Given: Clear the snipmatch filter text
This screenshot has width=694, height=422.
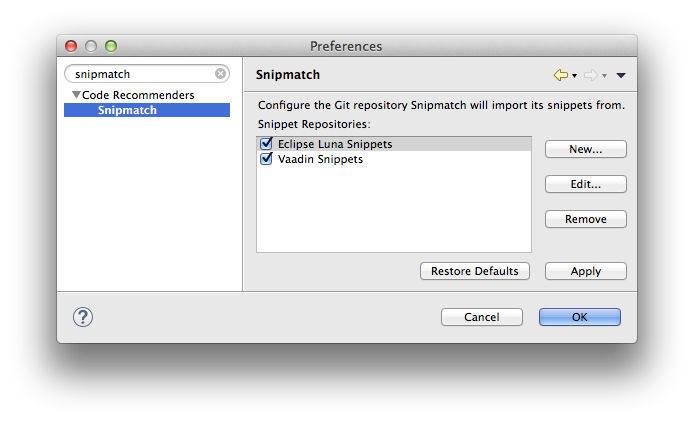Looking at the screenshot, I should point(220,74).
